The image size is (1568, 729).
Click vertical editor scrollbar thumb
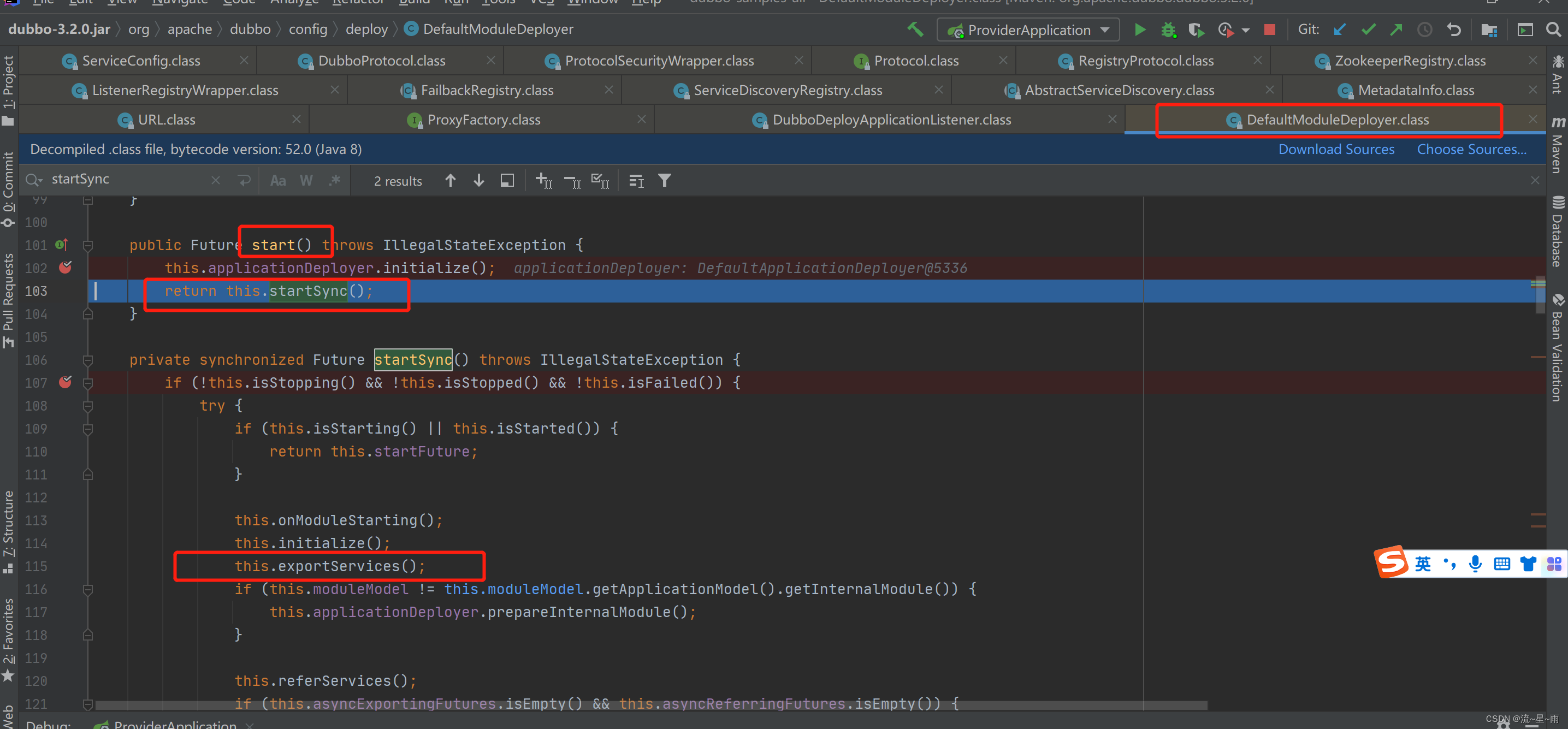point(1541,295)
